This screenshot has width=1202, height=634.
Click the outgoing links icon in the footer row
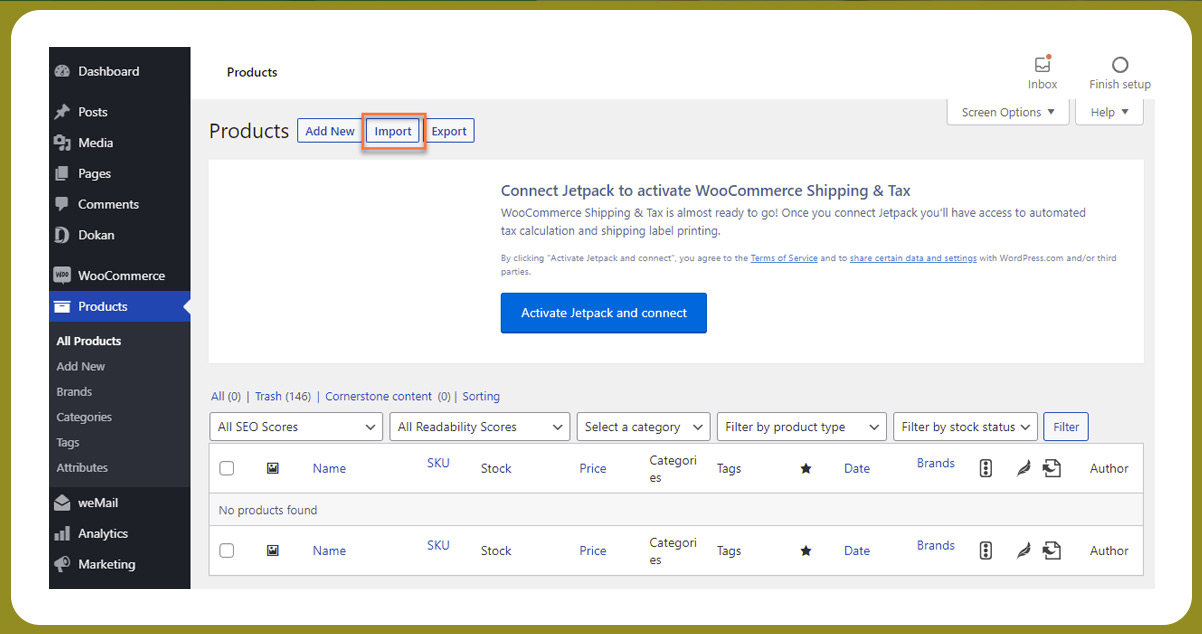coord(1052,549)
